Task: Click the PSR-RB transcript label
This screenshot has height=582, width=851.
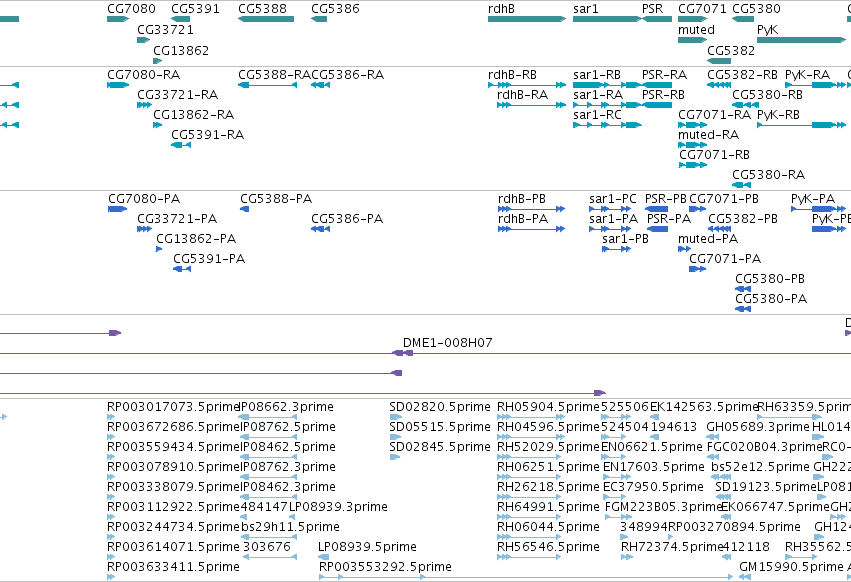Action: click(x=663, y=94)
